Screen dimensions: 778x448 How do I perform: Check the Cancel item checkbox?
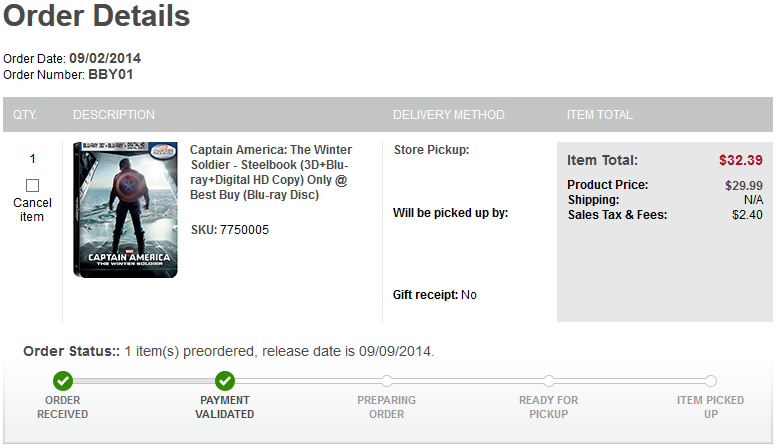pyautogui.click(x=32, y=186)
